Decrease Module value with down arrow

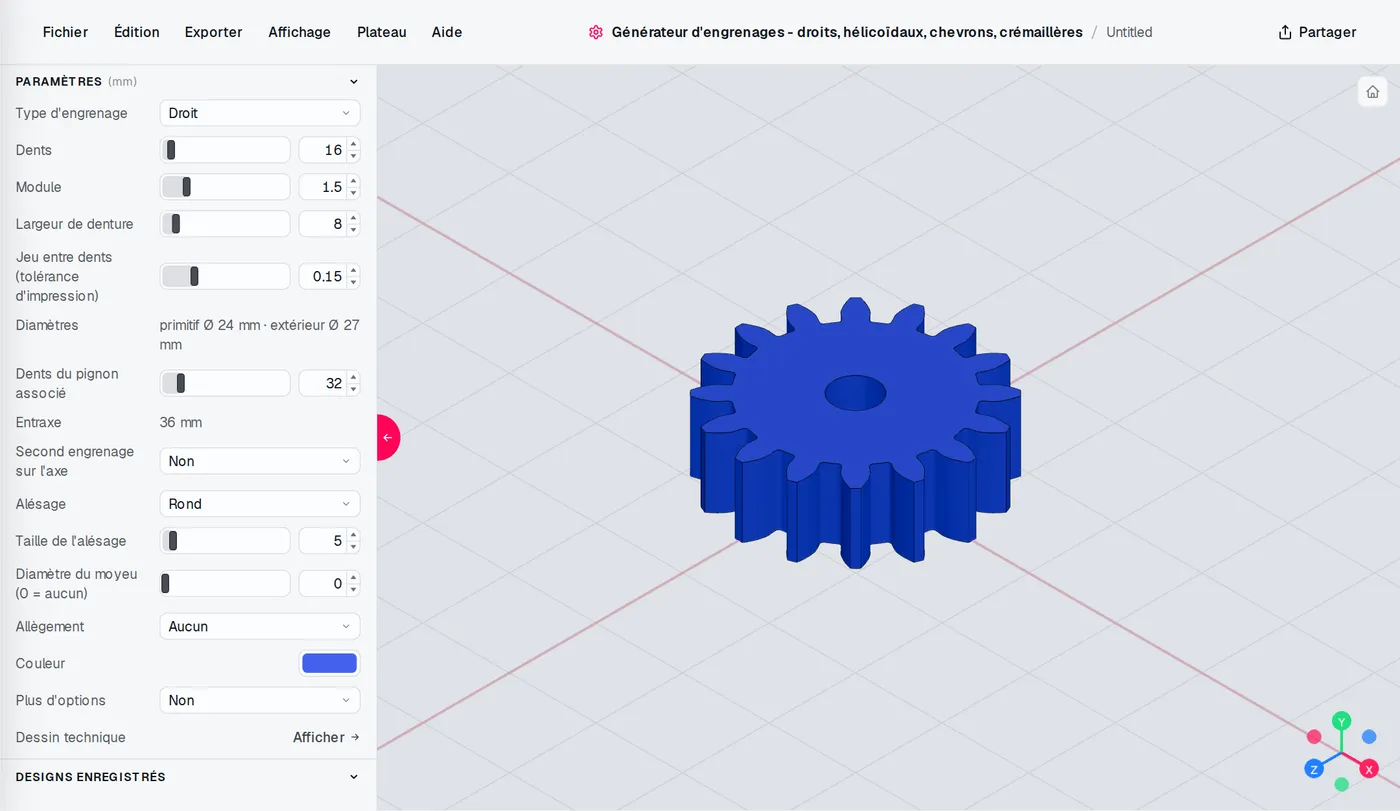[353, 193]
